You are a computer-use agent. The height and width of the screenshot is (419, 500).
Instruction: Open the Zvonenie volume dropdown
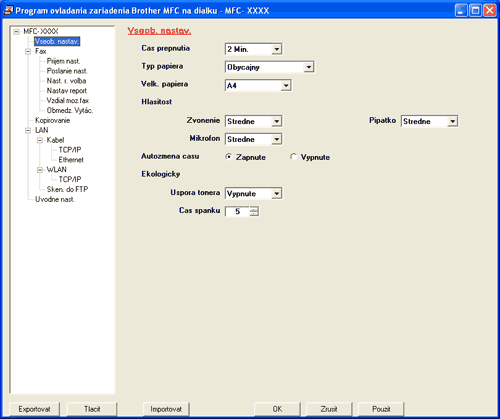[x=277, y=121]
